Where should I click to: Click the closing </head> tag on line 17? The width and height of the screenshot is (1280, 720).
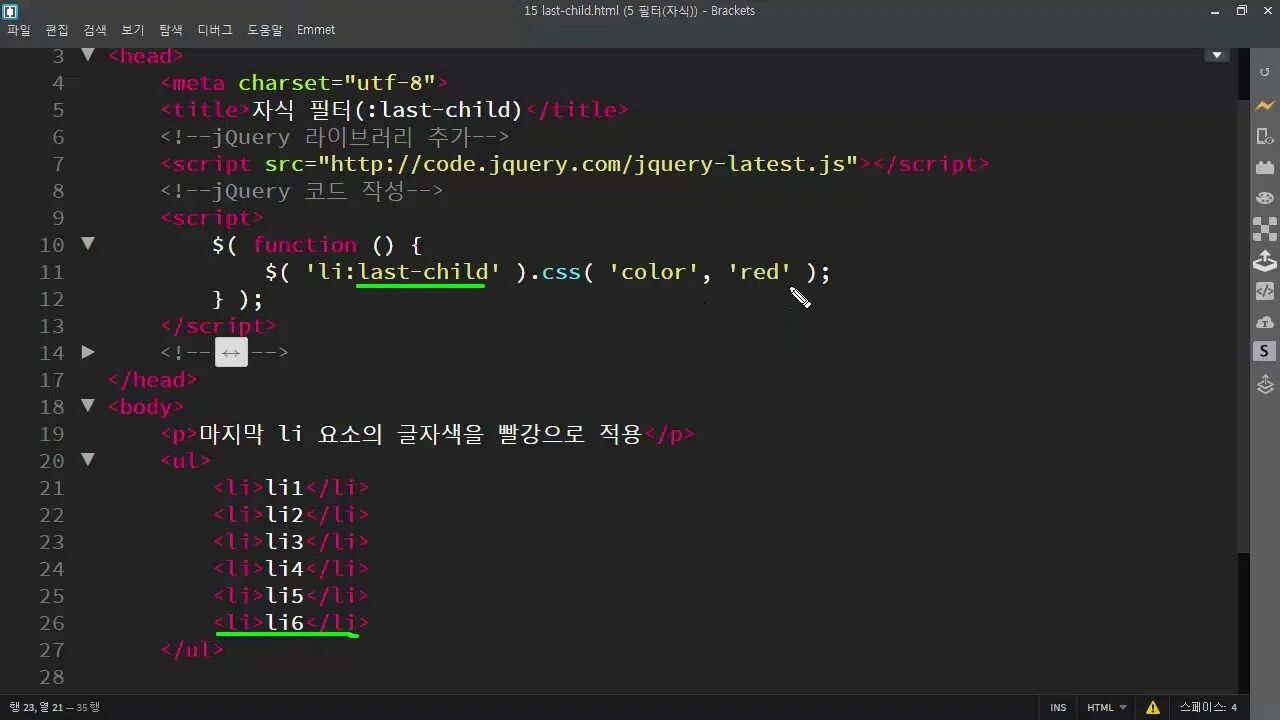(x=153, y=380)
